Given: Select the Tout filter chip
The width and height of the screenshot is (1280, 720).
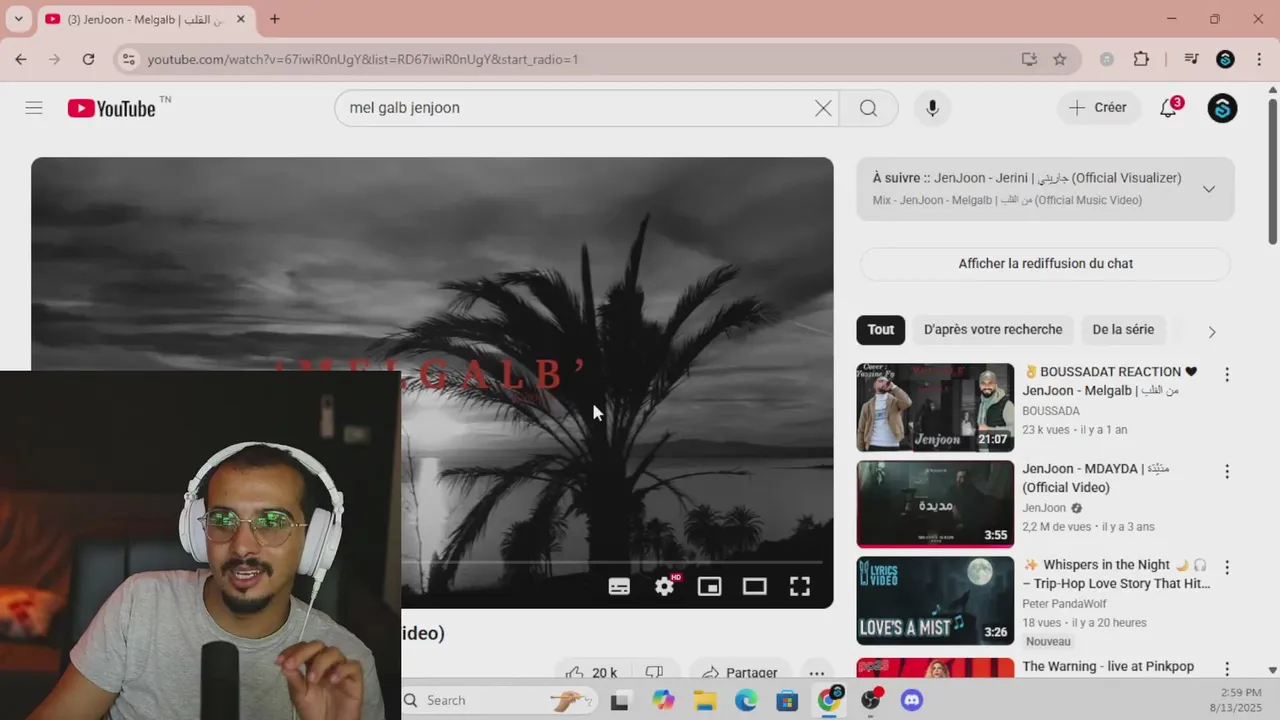Looking at the screenshot, I should click(881, 330).
